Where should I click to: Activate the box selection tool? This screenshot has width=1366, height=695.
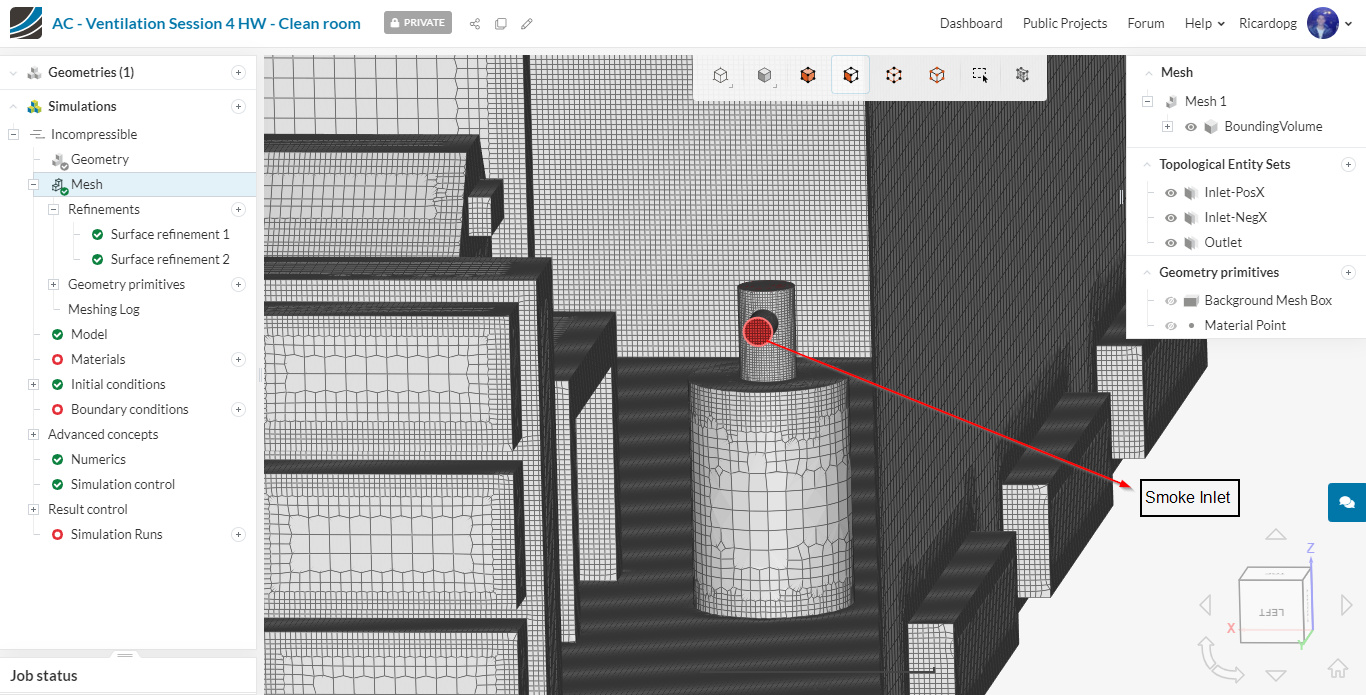[980, 75]
